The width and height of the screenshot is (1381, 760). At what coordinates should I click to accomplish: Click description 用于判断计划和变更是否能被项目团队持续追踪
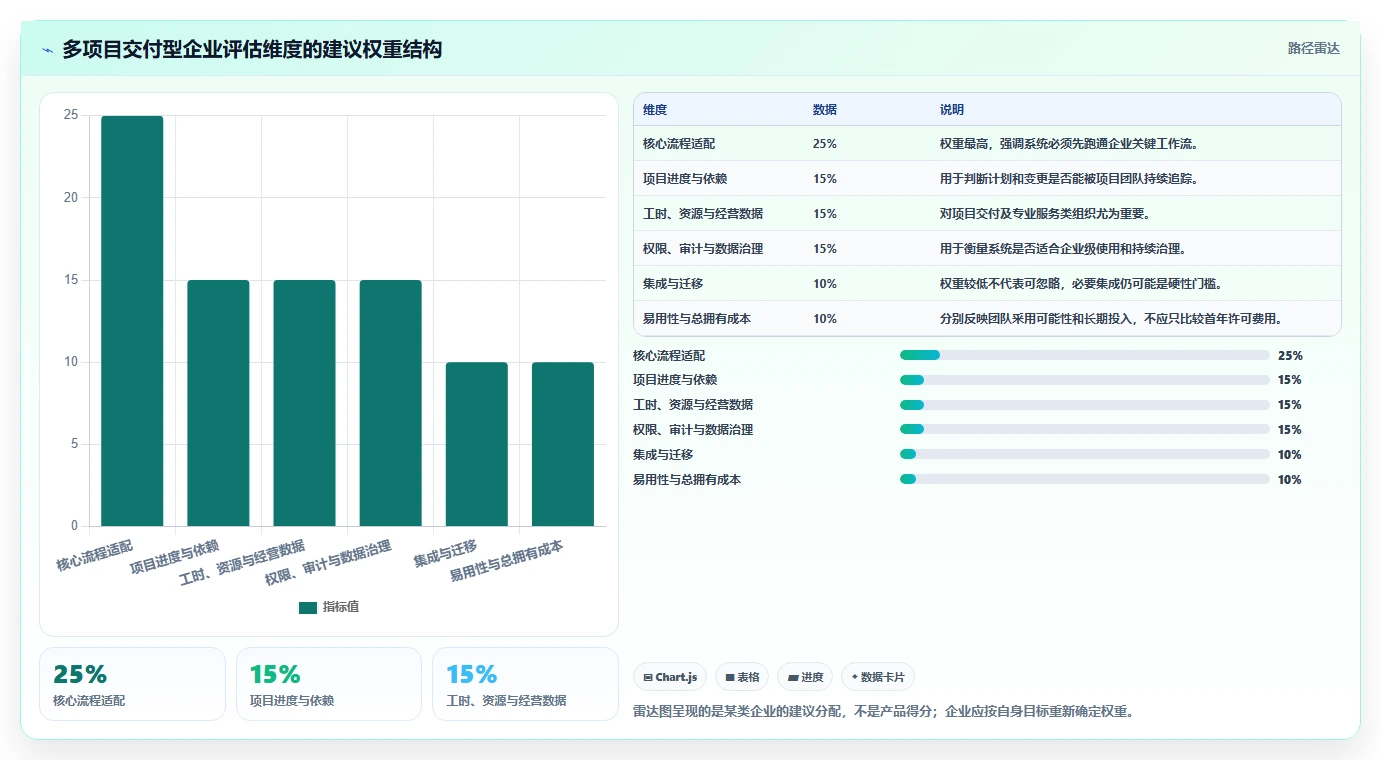pyautogui.click(x=1069, y=179)
